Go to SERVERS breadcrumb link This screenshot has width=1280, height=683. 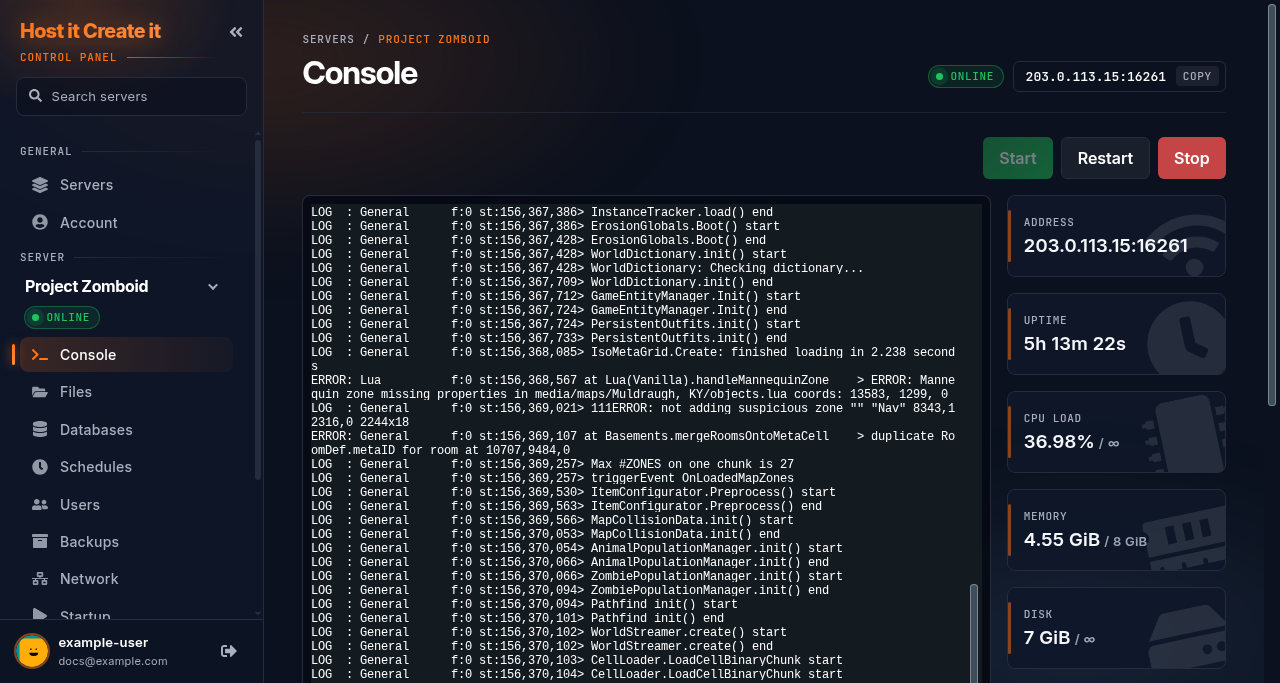[x=329, y=40]
